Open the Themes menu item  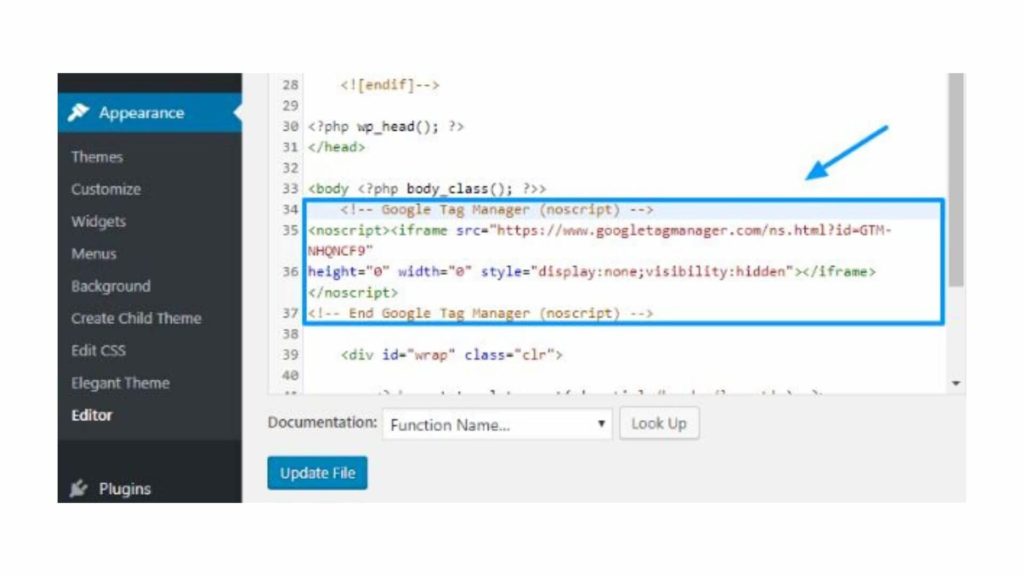[96, 157]
